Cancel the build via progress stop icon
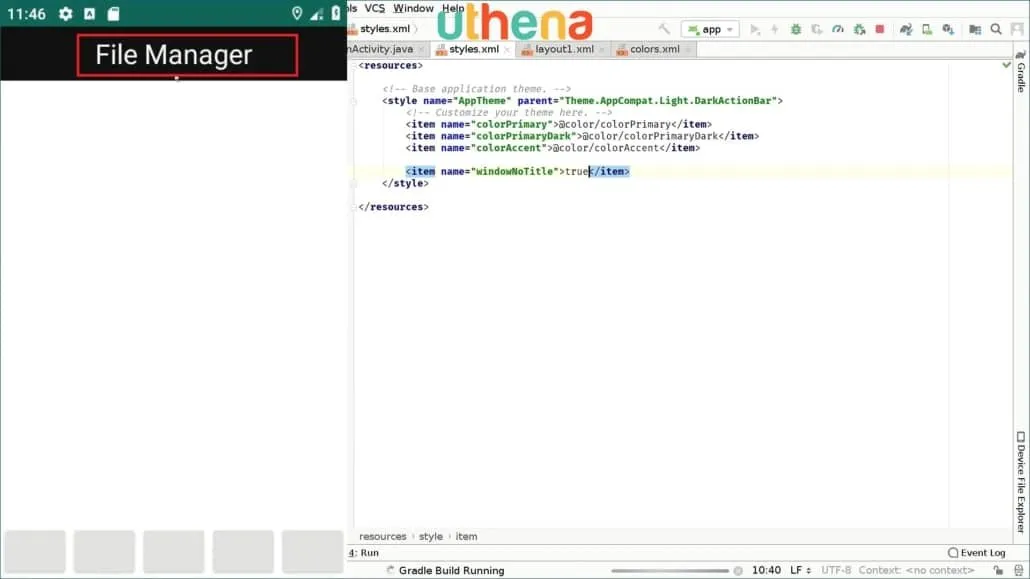1030x579 pixels. point(738,571)
